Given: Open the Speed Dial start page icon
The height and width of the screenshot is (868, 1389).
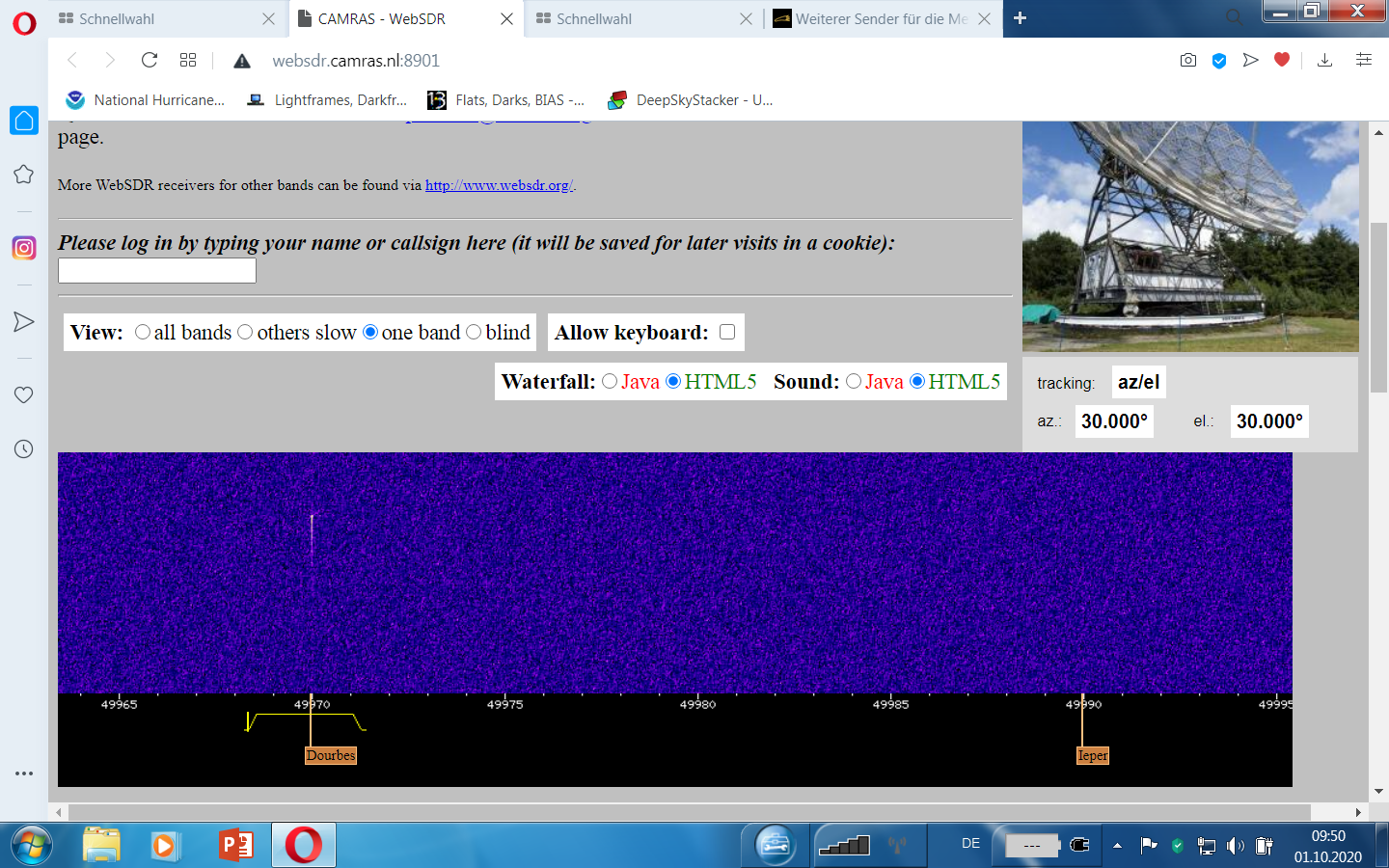Looking at the screenshot, I should pyautogui.click(x=188, y=61).
